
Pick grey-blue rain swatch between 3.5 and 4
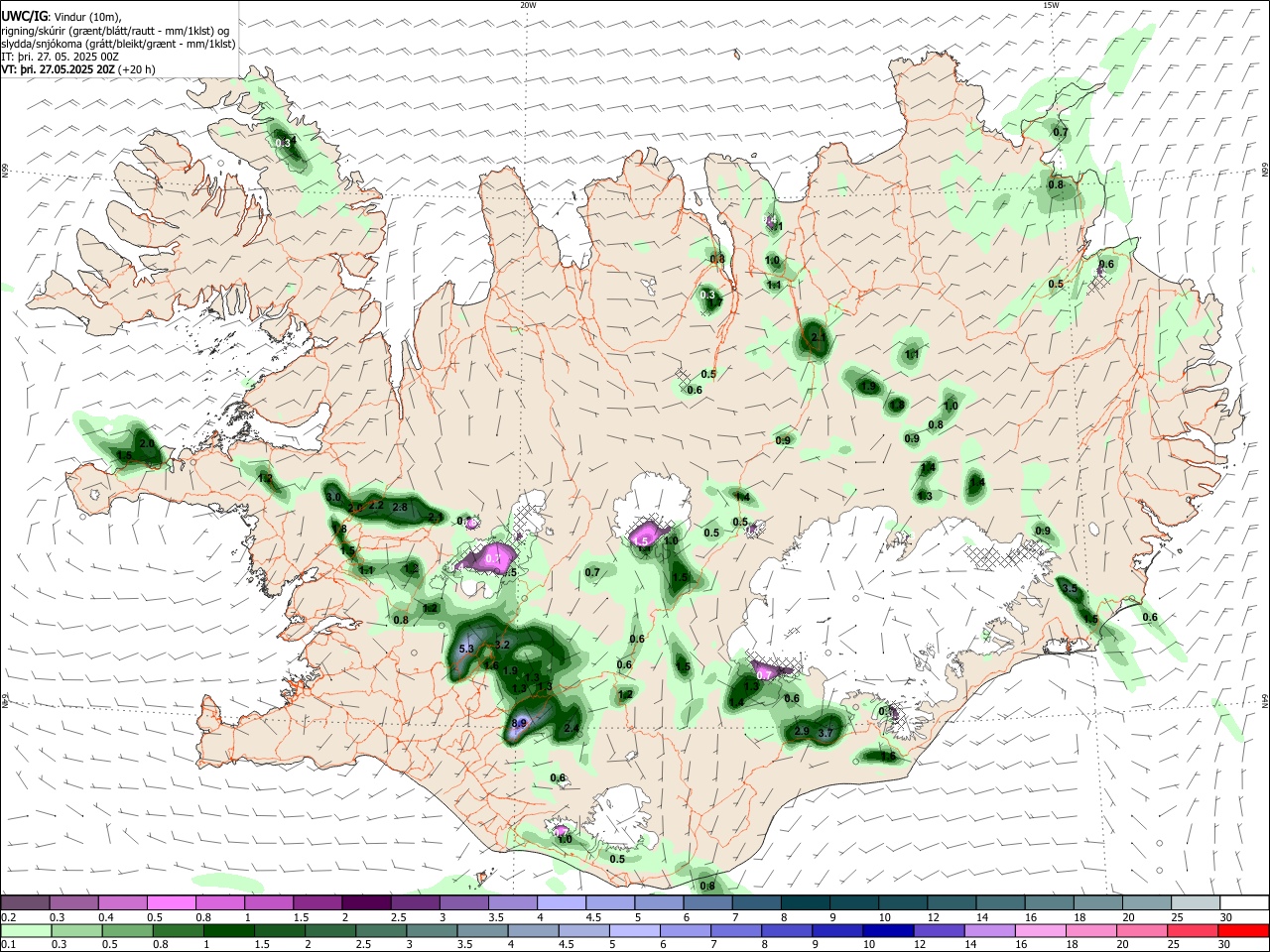[481, 930]
